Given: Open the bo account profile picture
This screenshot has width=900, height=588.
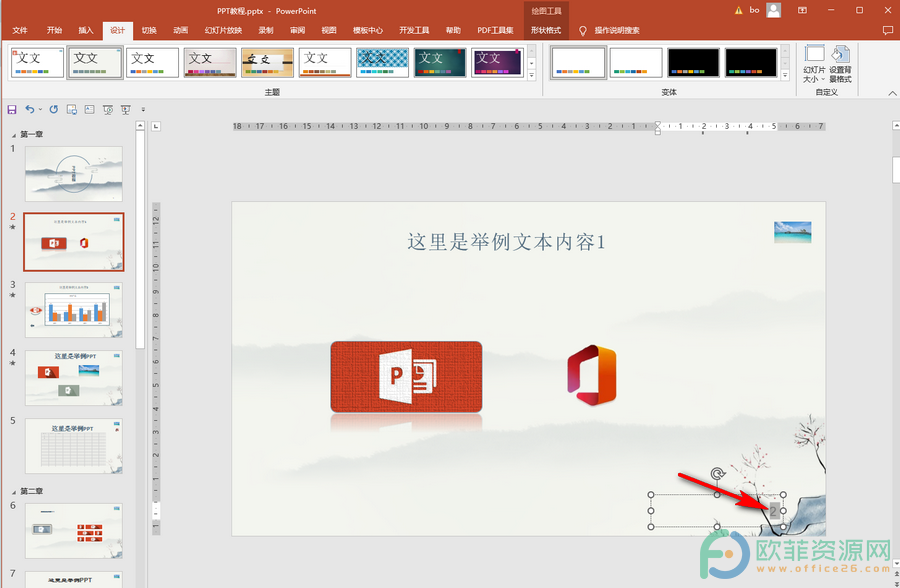Looking at the screenshot, I should click(x=774, y=10).
